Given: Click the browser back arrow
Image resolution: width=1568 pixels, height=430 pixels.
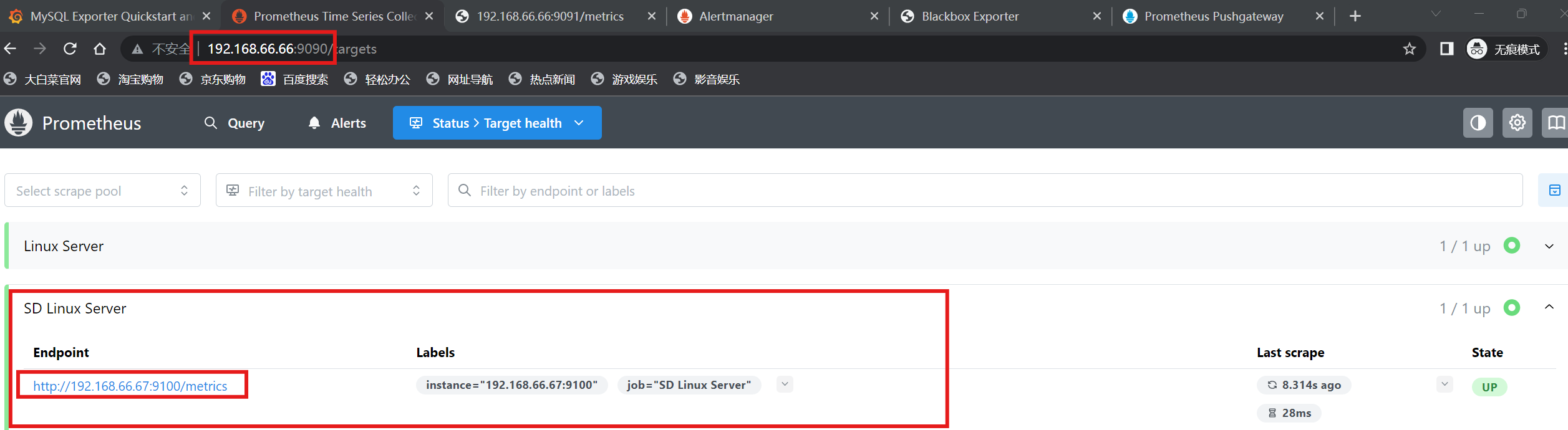Looking at the screenshot, I should coord(10,49).
